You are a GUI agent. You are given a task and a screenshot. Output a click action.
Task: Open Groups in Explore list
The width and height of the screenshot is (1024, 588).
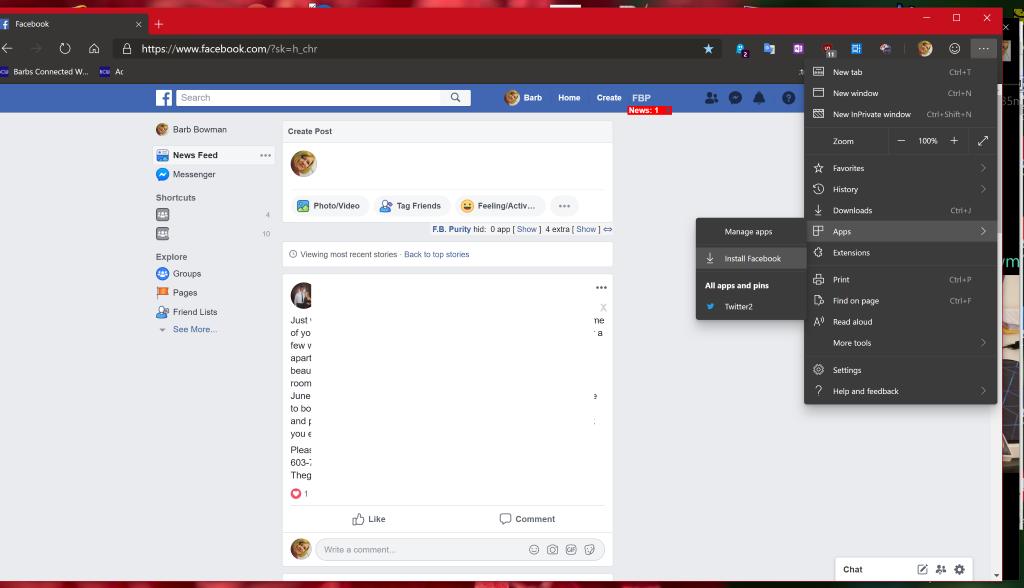187,274
